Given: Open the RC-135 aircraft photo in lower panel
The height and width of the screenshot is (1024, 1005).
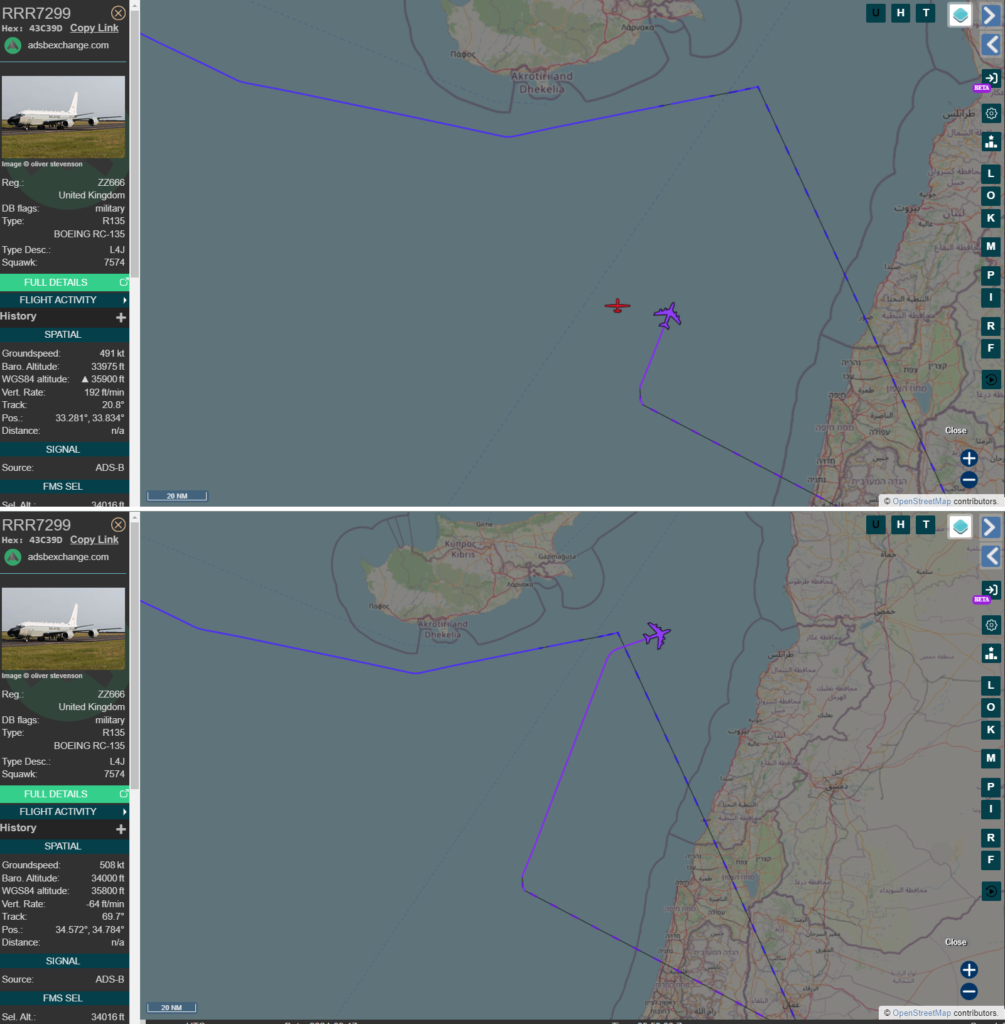Looking at the screenshot, I should (63, 629).
